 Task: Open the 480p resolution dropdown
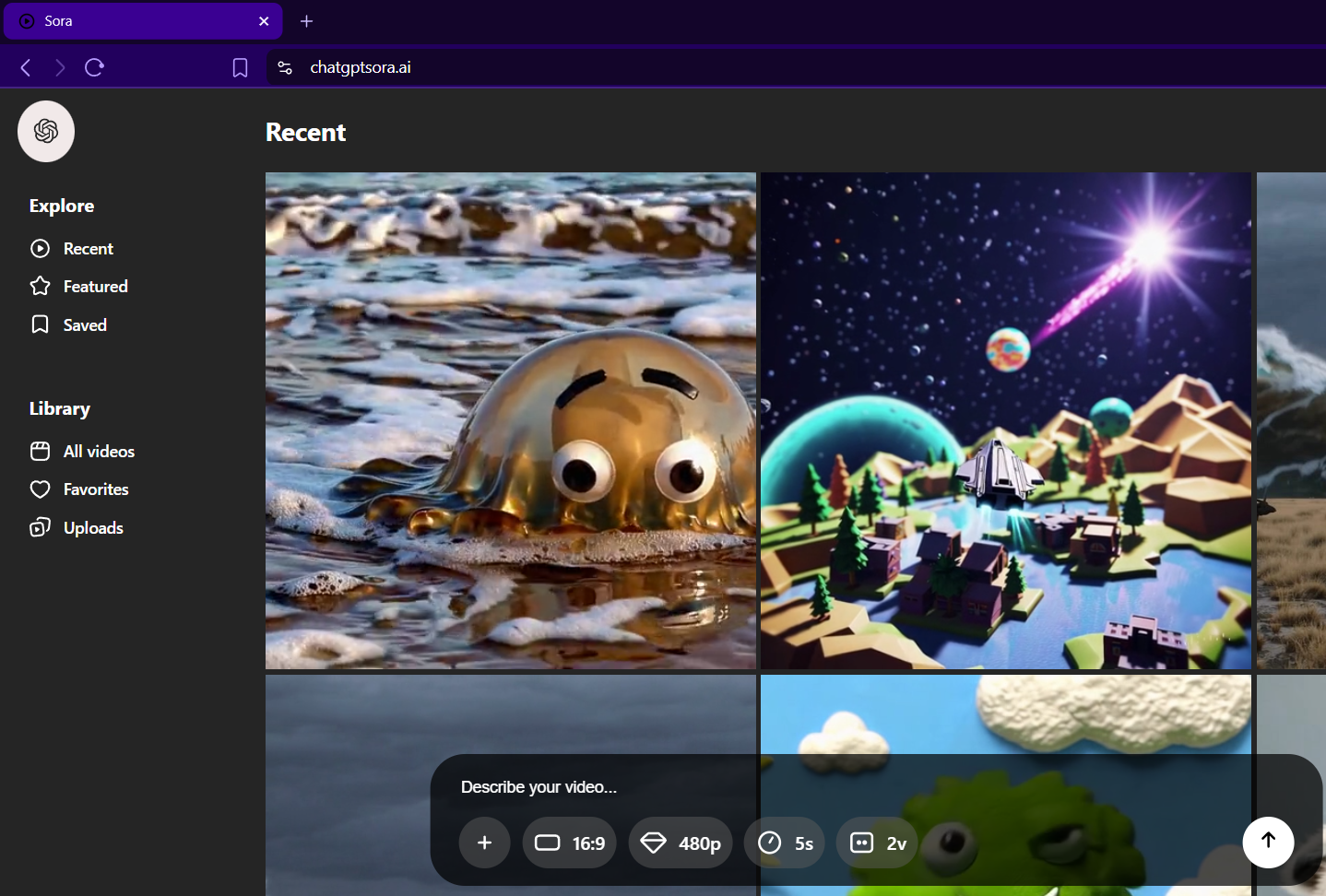681,843
